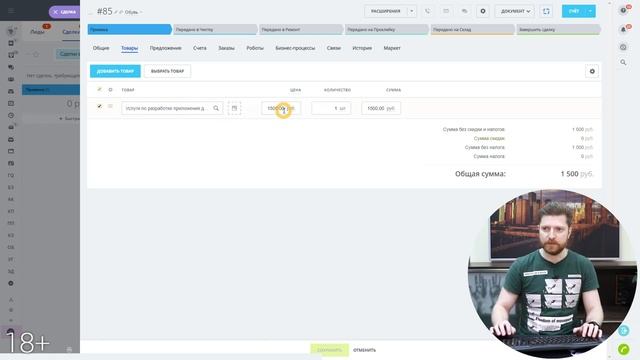The height and width of the screenshot is (360, 640).
Task: Click the price field showing 1500.00
Action: tap(280, 108)
